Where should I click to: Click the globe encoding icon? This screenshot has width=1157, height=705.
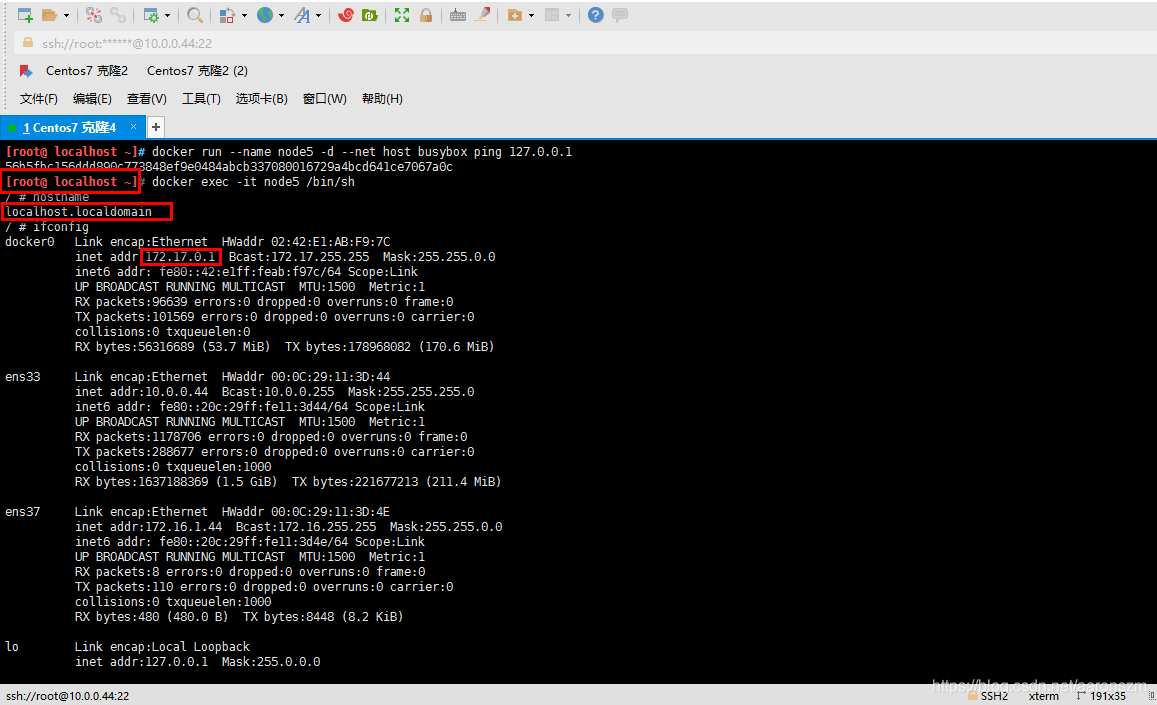265,15
